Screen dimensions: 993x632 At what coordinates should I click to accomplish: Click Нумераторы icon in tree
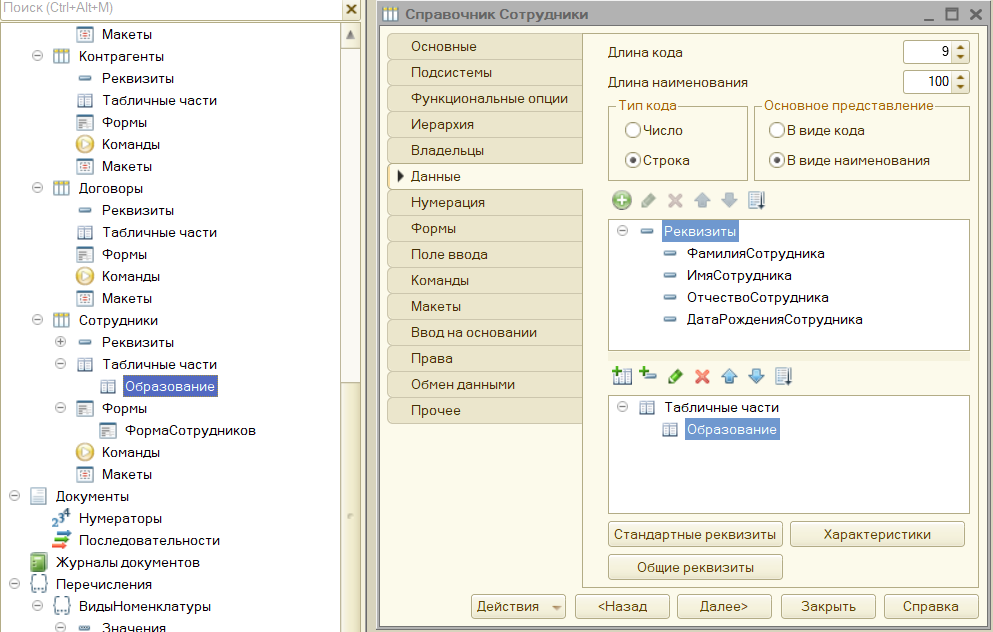click(61, 518)
